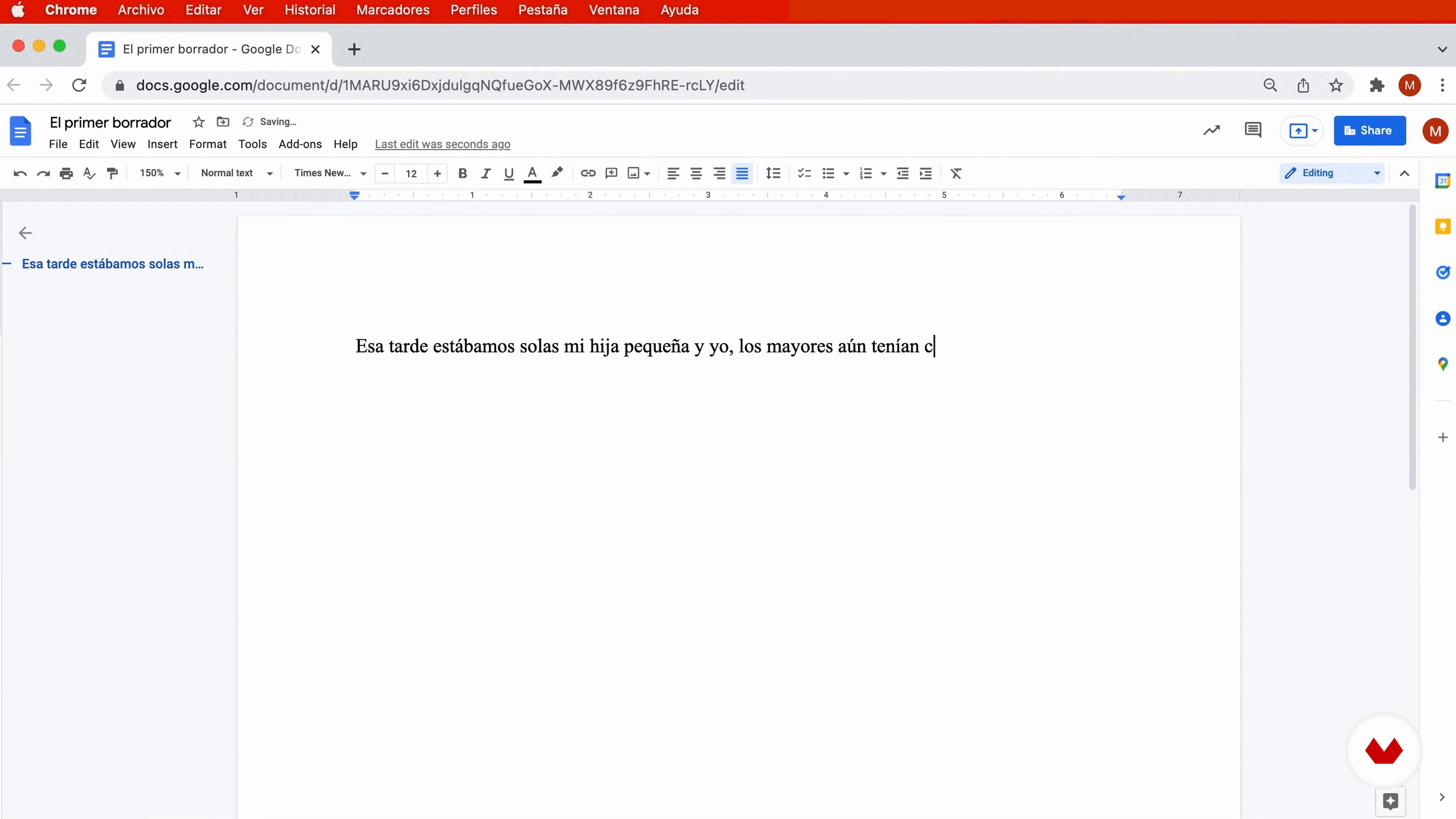Run spelling and grammar check icon
The height and width of the screenshot is (819, 1456).
(x=89, y=174)
